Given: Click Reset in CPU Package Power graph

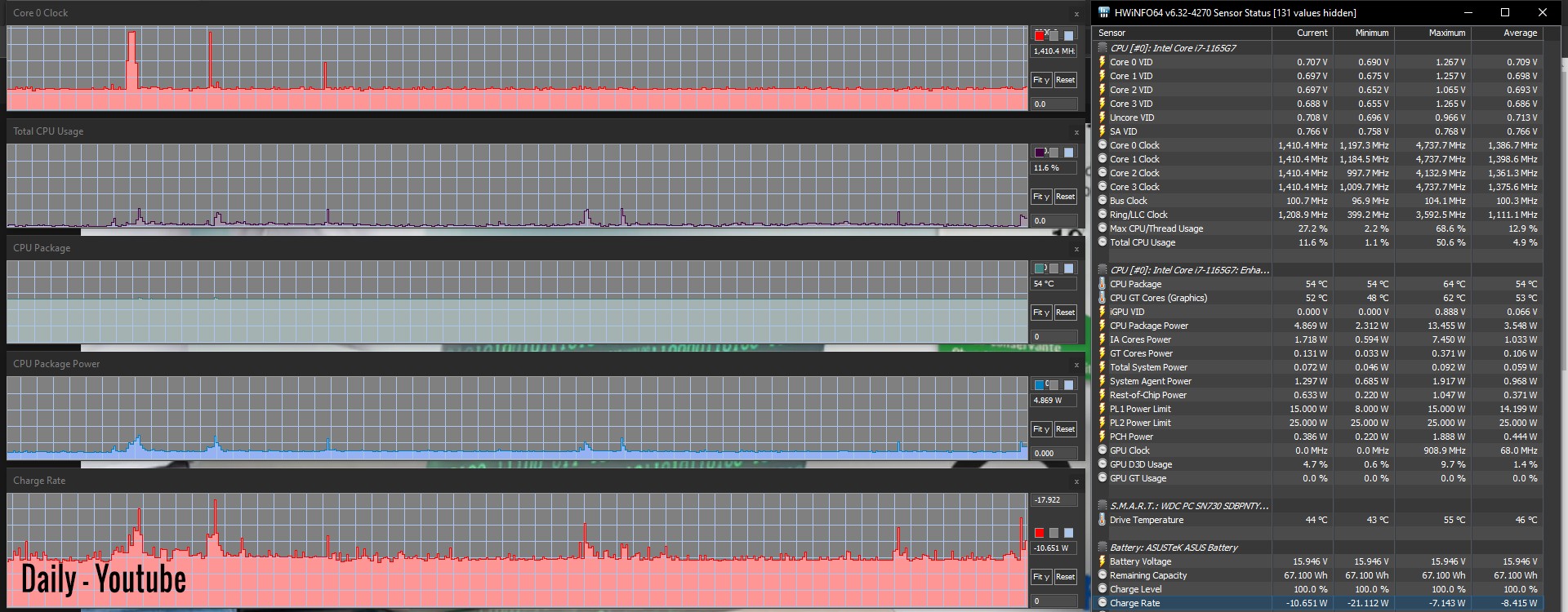Looking at the screenshot, I should [x=1065, y=429].
